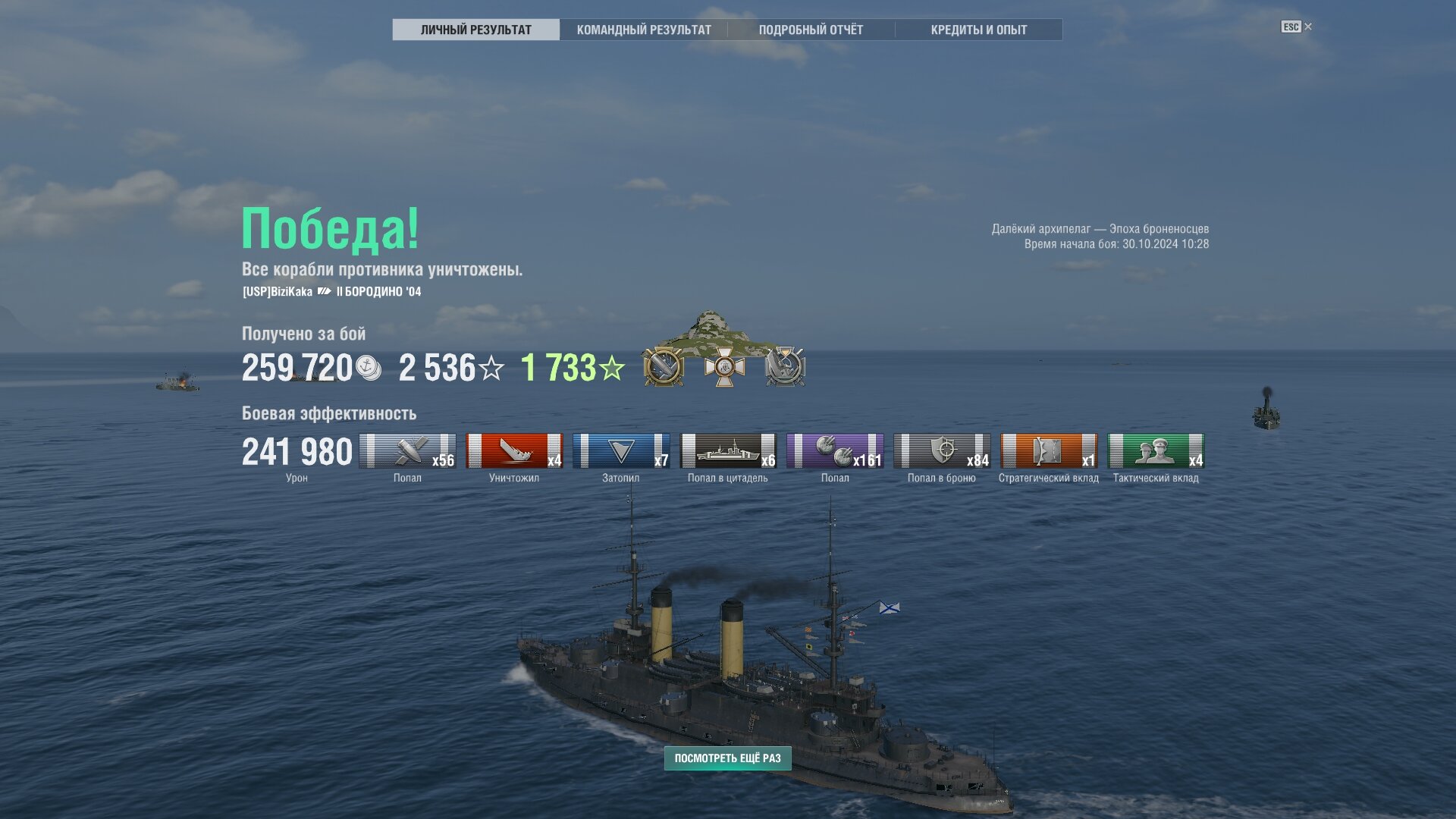The image size is (1456, 819).
Task: Select the Затопил flooding ribbon x7
Action: click(x=621, y=451)
